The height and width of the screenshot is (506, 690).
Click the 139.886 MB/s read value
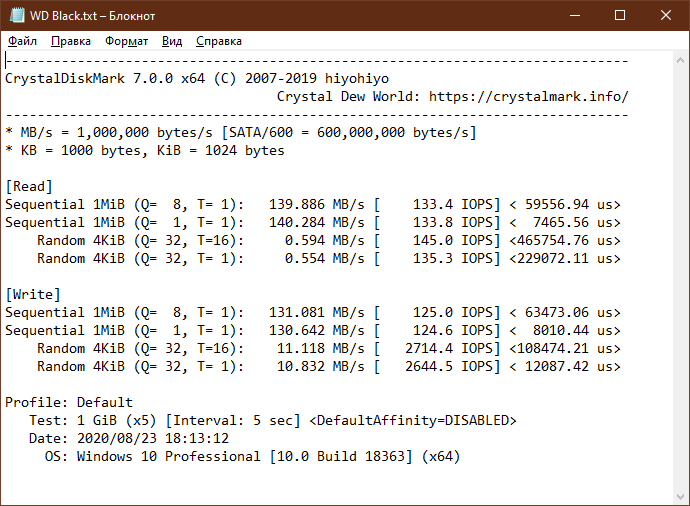(317, 205)
